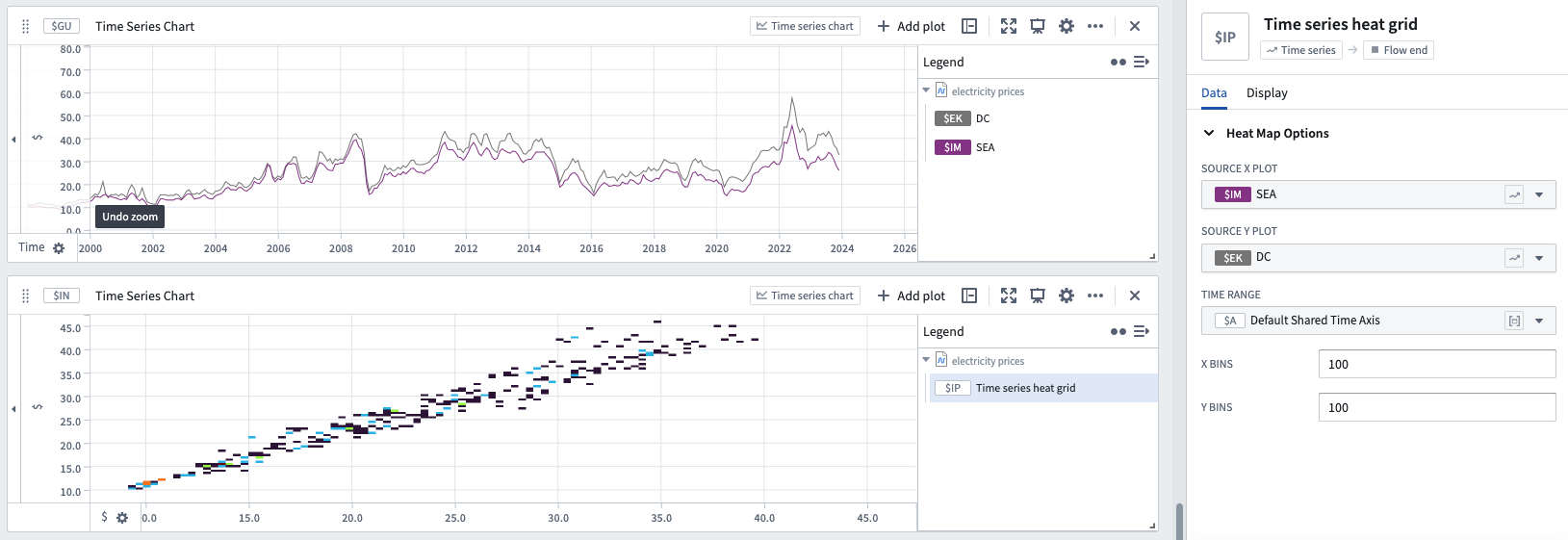Click the Time series heat grid panel title

pos(1340,24)
